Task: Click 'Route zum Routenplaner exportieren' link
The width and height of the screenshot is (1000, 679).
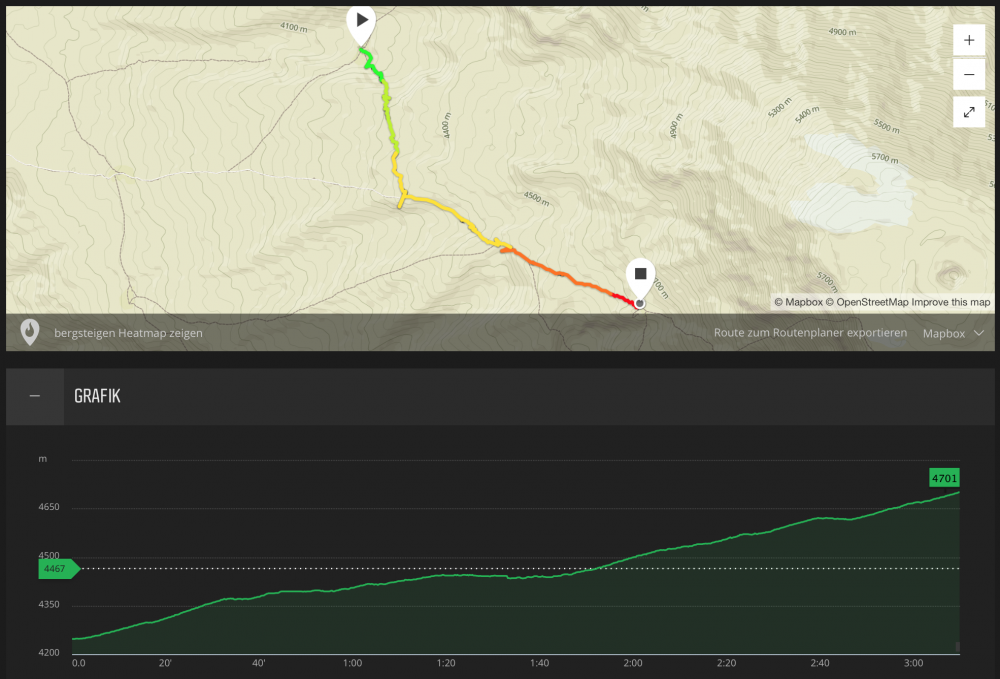Action: [x=810, y=333]
